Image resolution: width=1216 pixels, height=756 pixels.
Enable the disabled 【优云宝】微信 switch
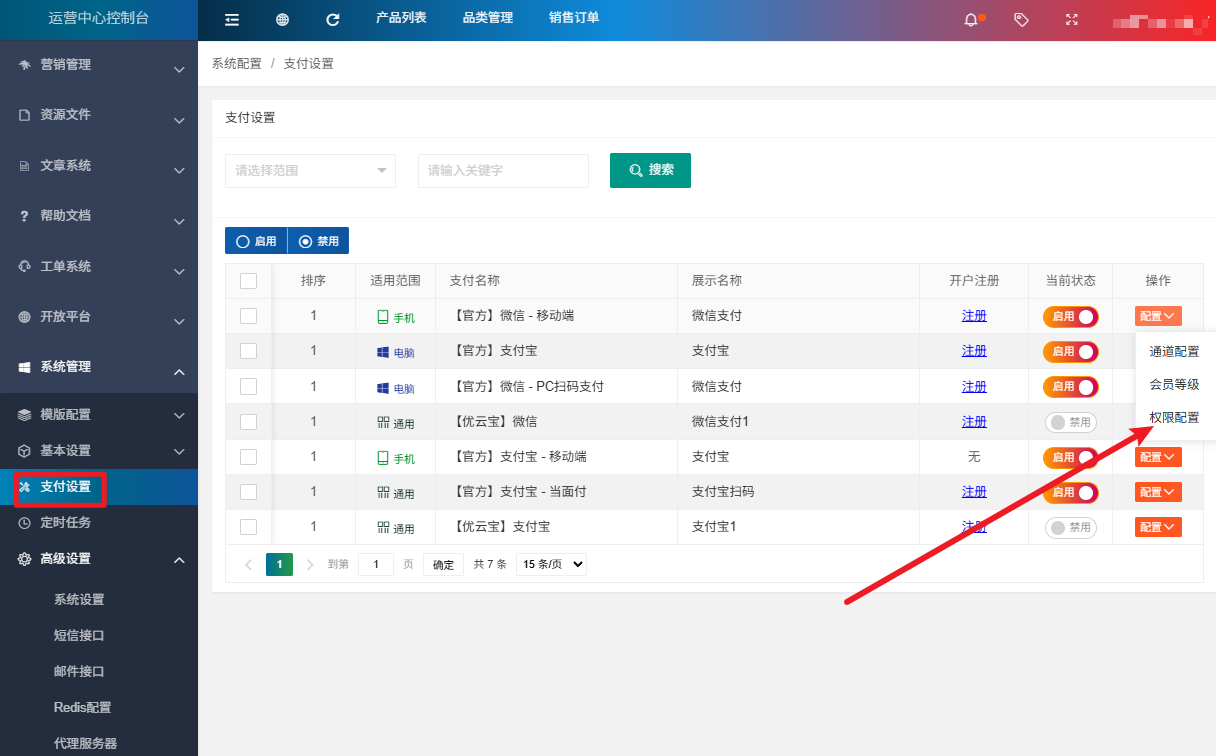point(1070,422)
